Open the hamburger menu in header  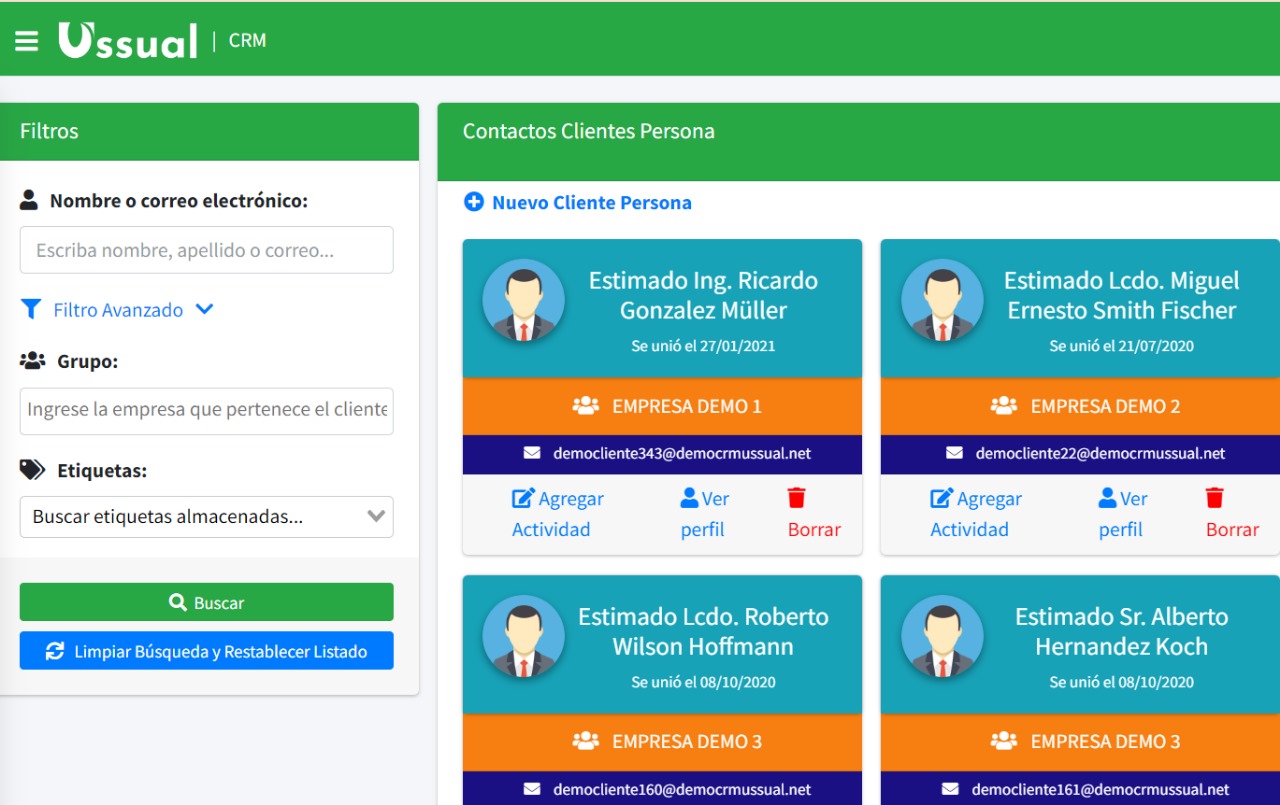27,41
